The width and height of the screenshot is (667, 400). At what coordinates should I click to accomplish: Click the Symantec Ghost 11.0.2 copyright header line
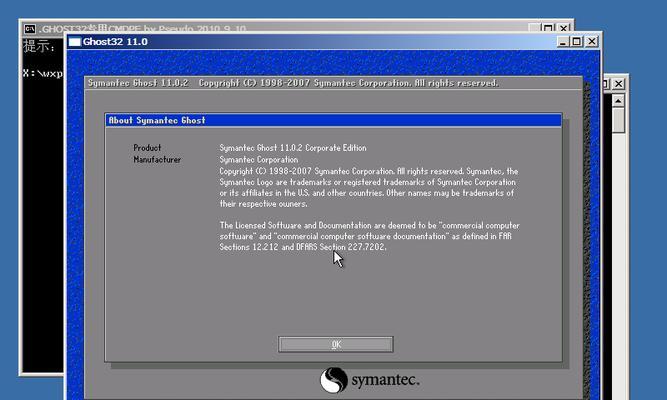coord(293,83)
